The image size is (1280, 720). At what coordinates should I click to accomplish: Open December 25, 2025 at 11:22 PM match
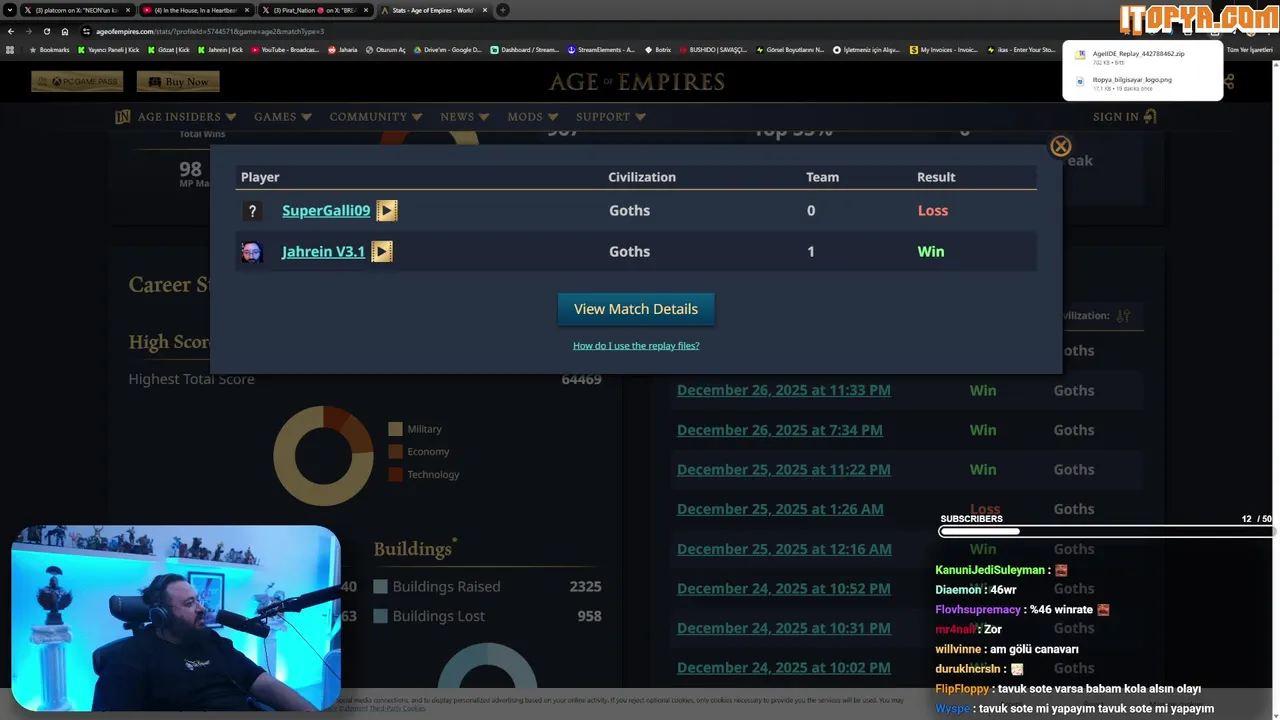[784, 469]
